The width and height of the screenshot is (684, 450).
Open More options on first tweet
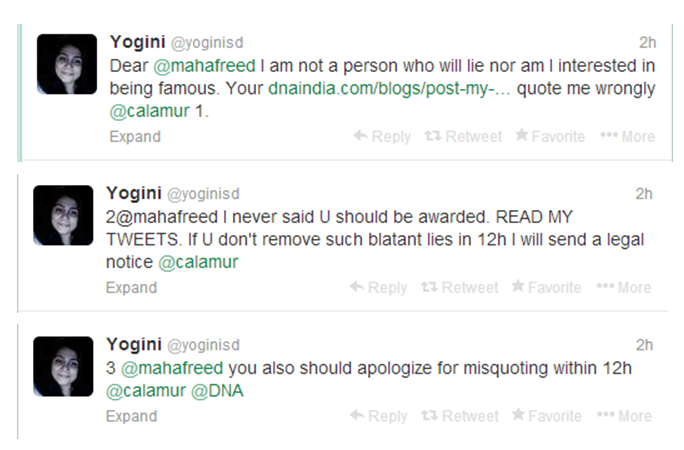(627, 137)
